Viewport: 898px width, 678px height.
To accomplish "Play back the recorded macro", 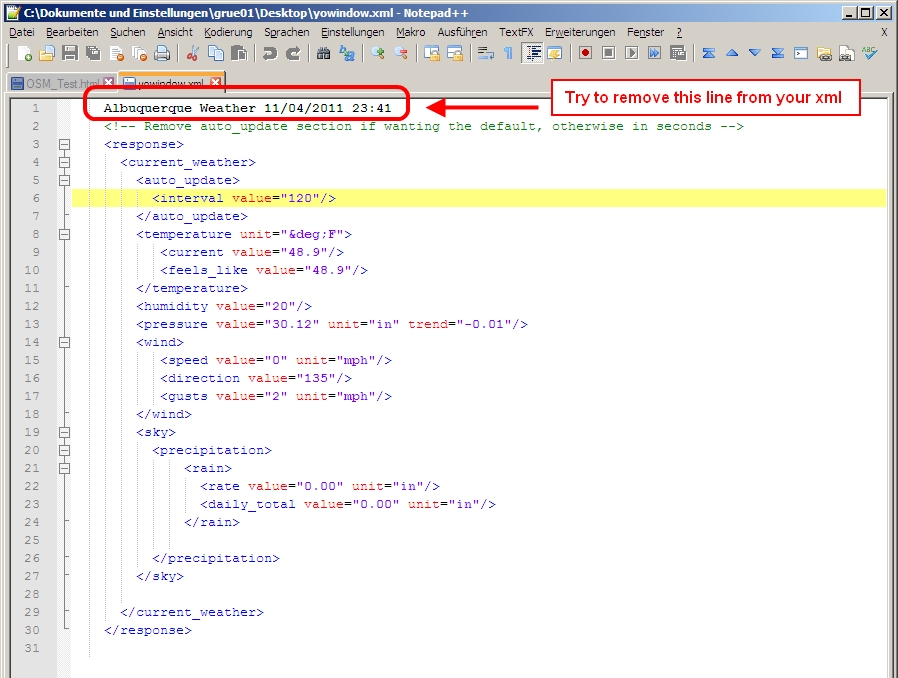I will pyautogui.click(x=631, y=53).
